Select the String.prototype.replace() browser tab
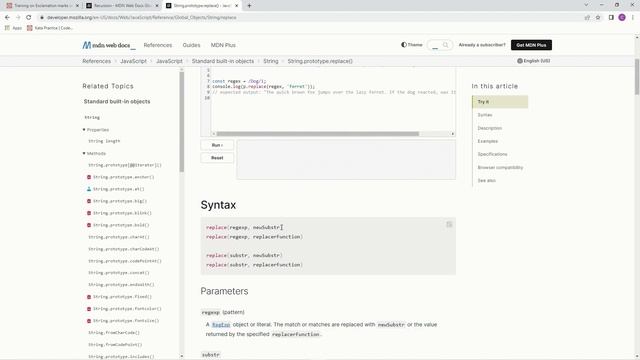 point(202,6)
